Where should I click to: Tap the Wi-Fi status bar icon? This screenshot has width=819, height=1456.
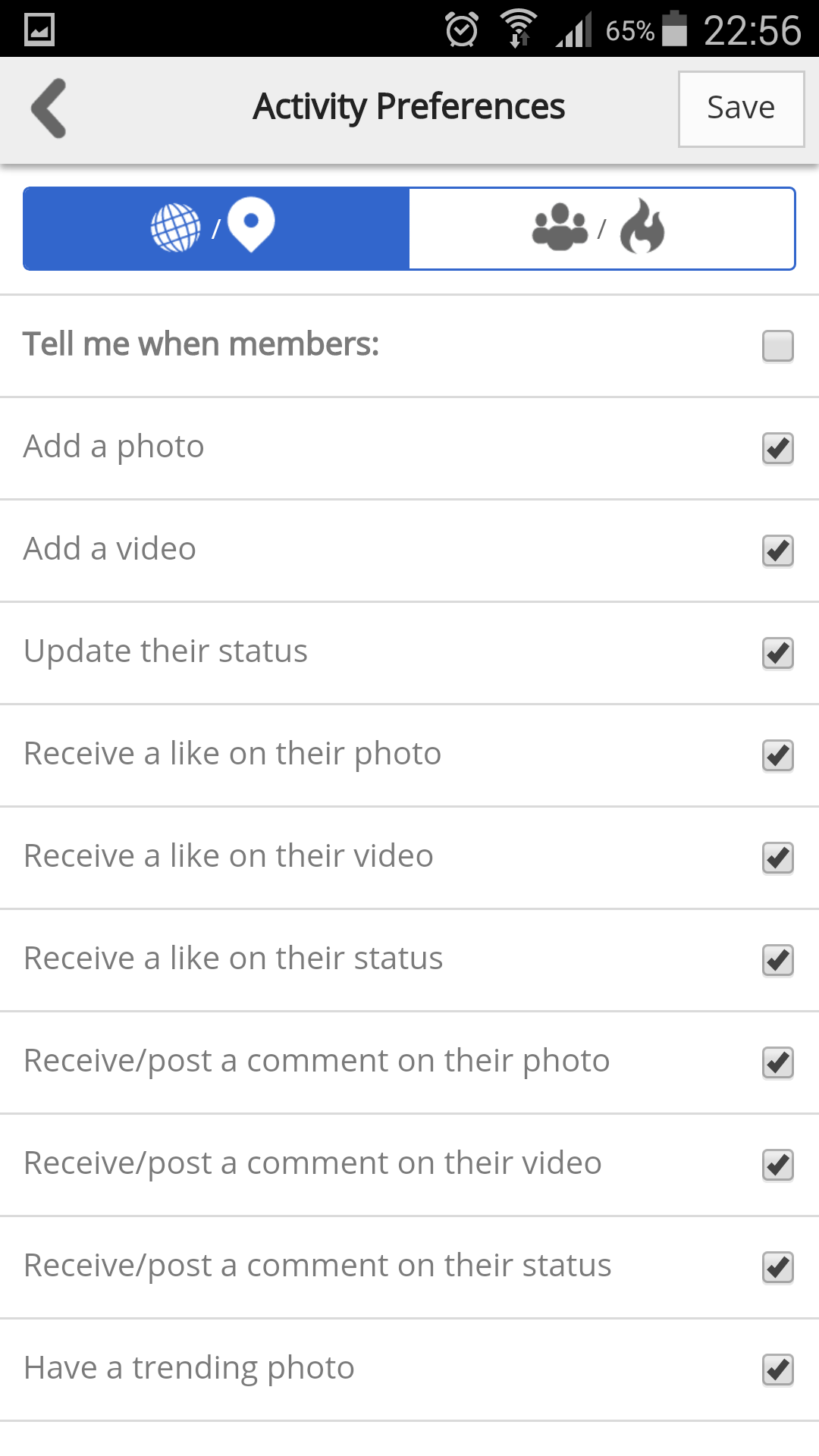coord(519,29)
